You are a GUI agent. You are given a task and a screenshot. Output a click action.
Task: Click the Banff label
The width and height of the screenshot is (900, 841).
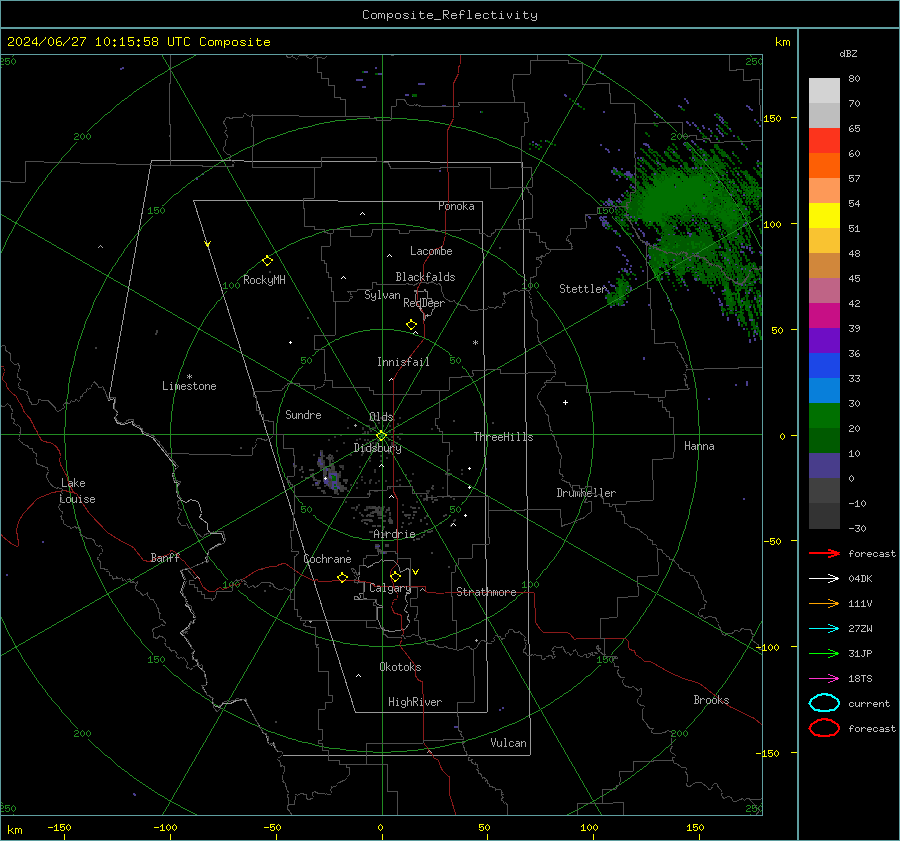(165, 557)
